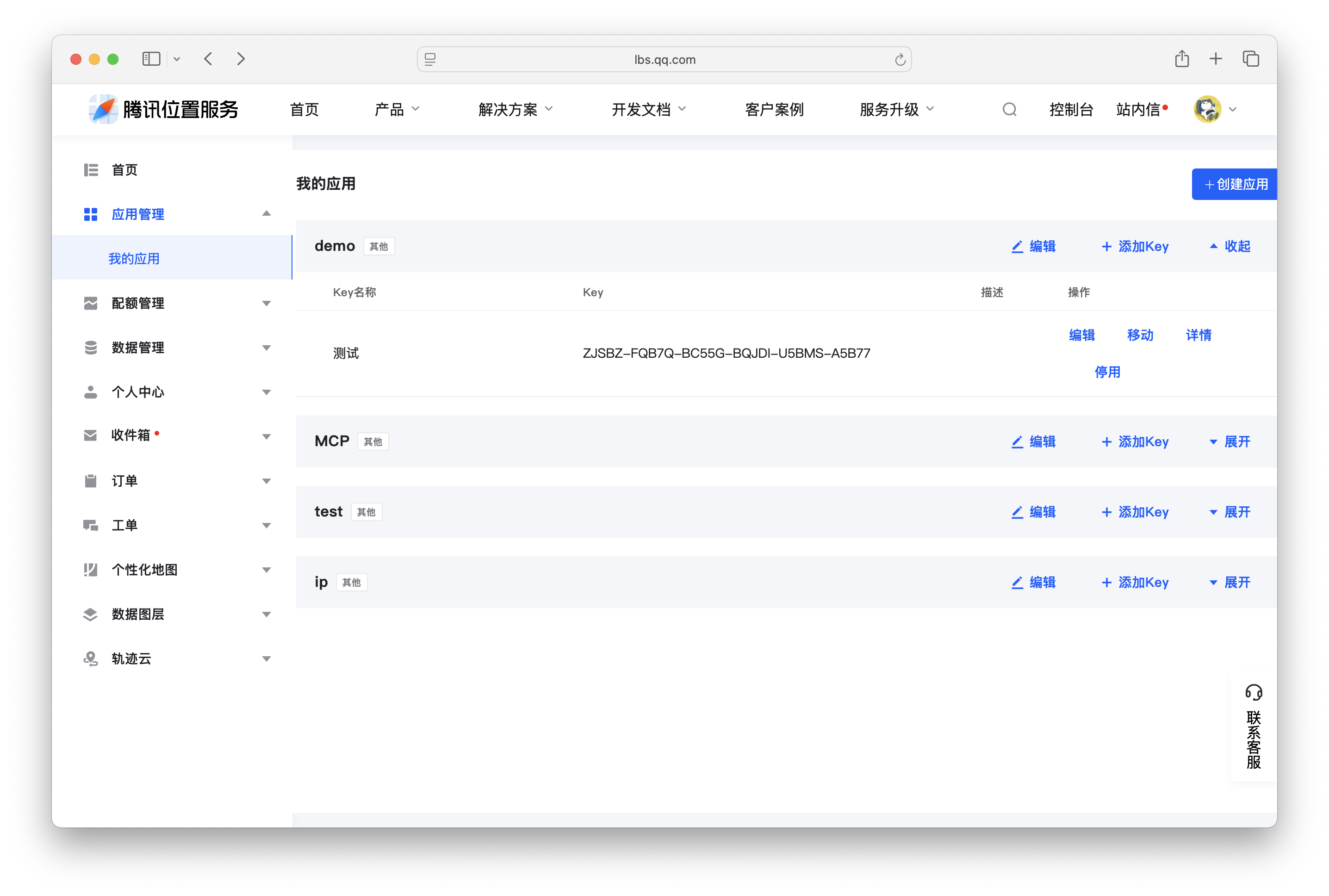
Task: Click the 配额管理 quota icon
Action: pos(90,303)
